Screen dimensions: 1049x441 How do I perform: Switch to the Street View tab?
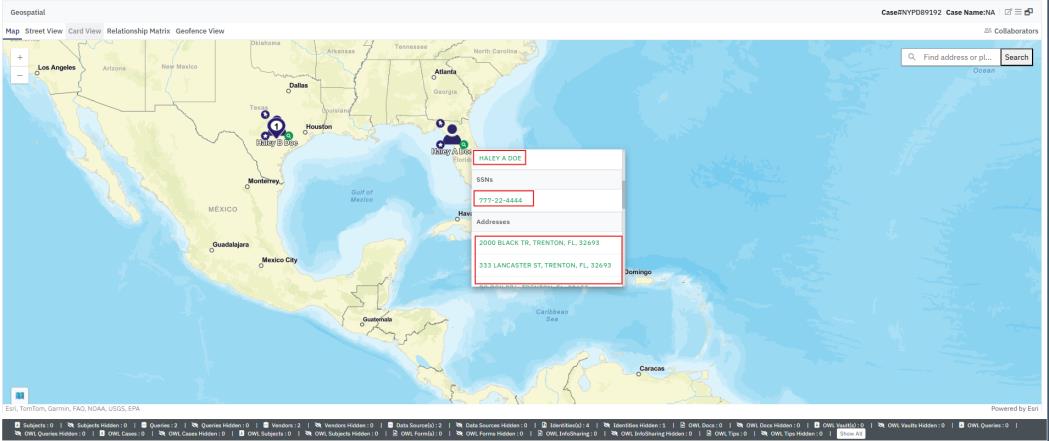click(44, 31)
